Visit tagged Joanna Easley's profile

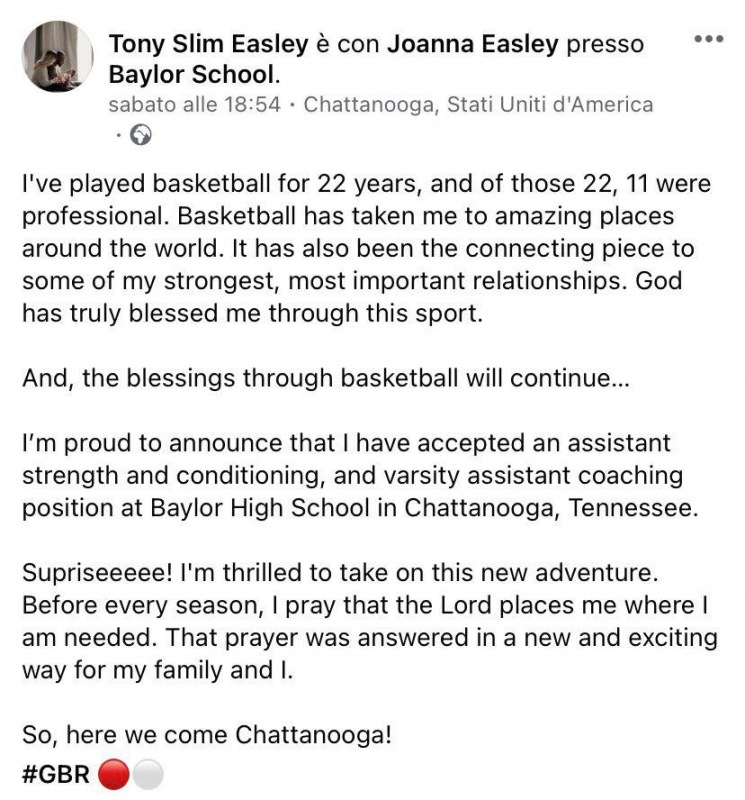472,44
